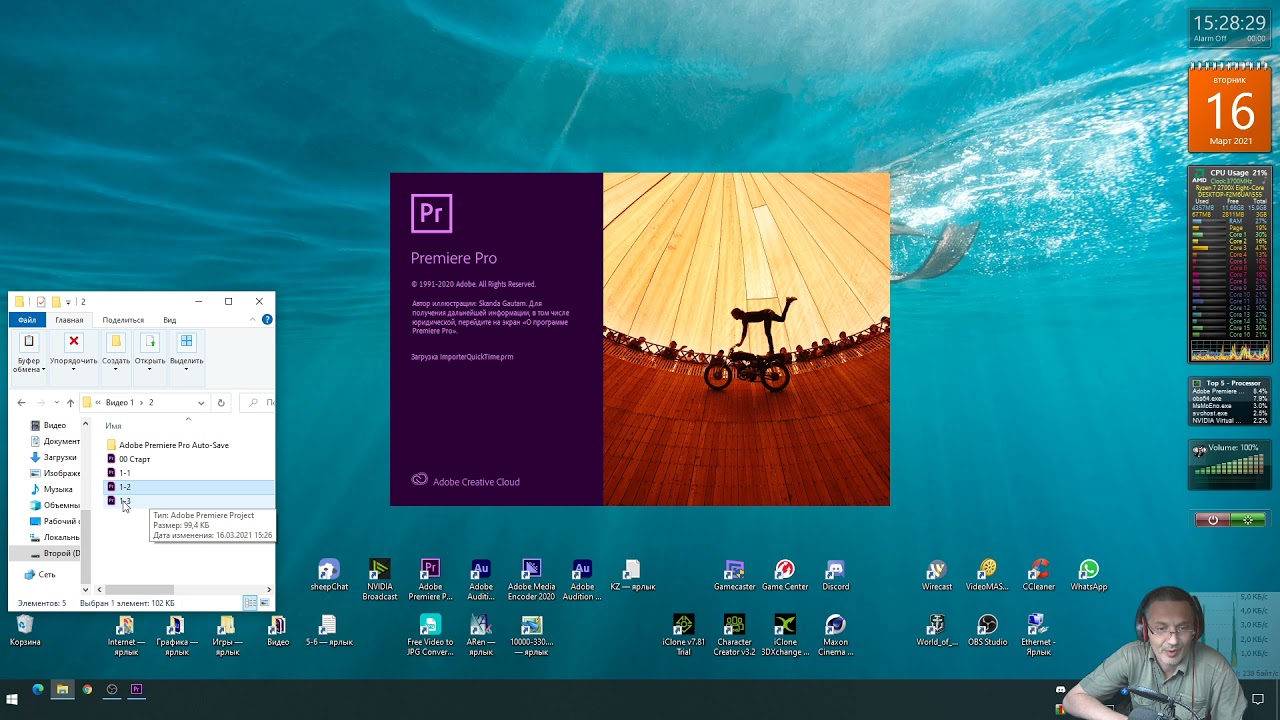The height and width of the screenshot is (720, 1280).
Task: Click the Explorer search box
Action: point(257,403)
